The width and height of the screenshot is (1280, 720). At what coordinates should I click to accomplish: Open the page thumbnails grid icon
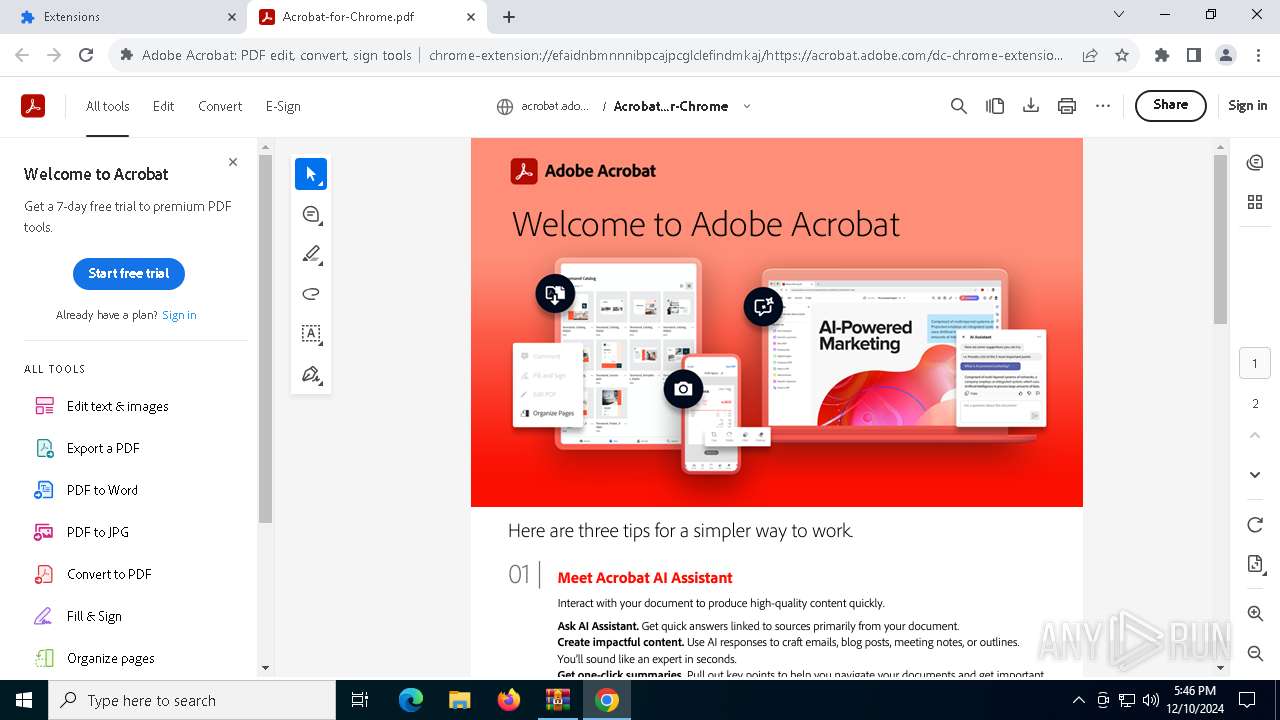pos(1255,202)
